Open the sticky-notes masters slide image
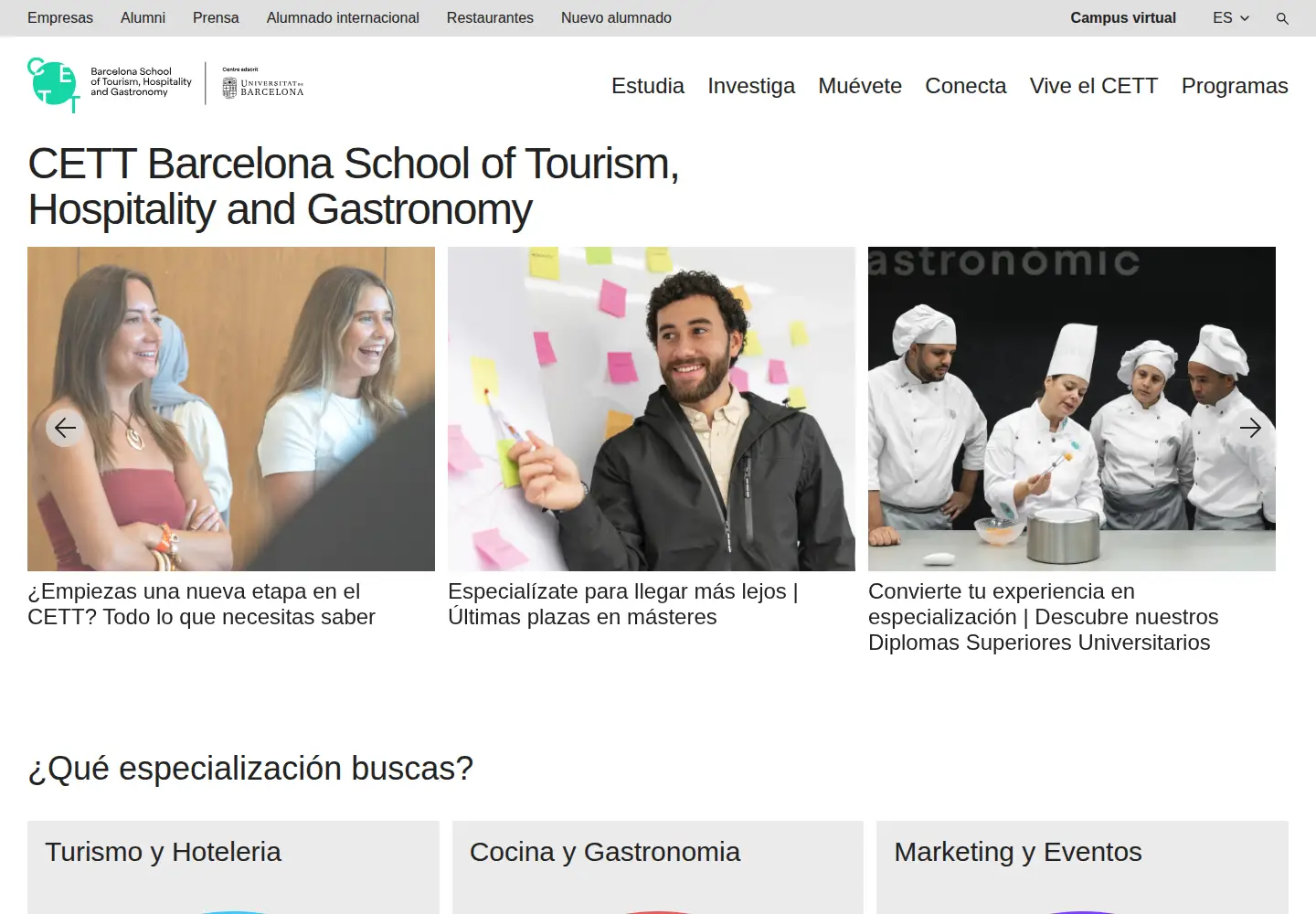The width and height of the screenshot is (1316, 914). [652, 409]
